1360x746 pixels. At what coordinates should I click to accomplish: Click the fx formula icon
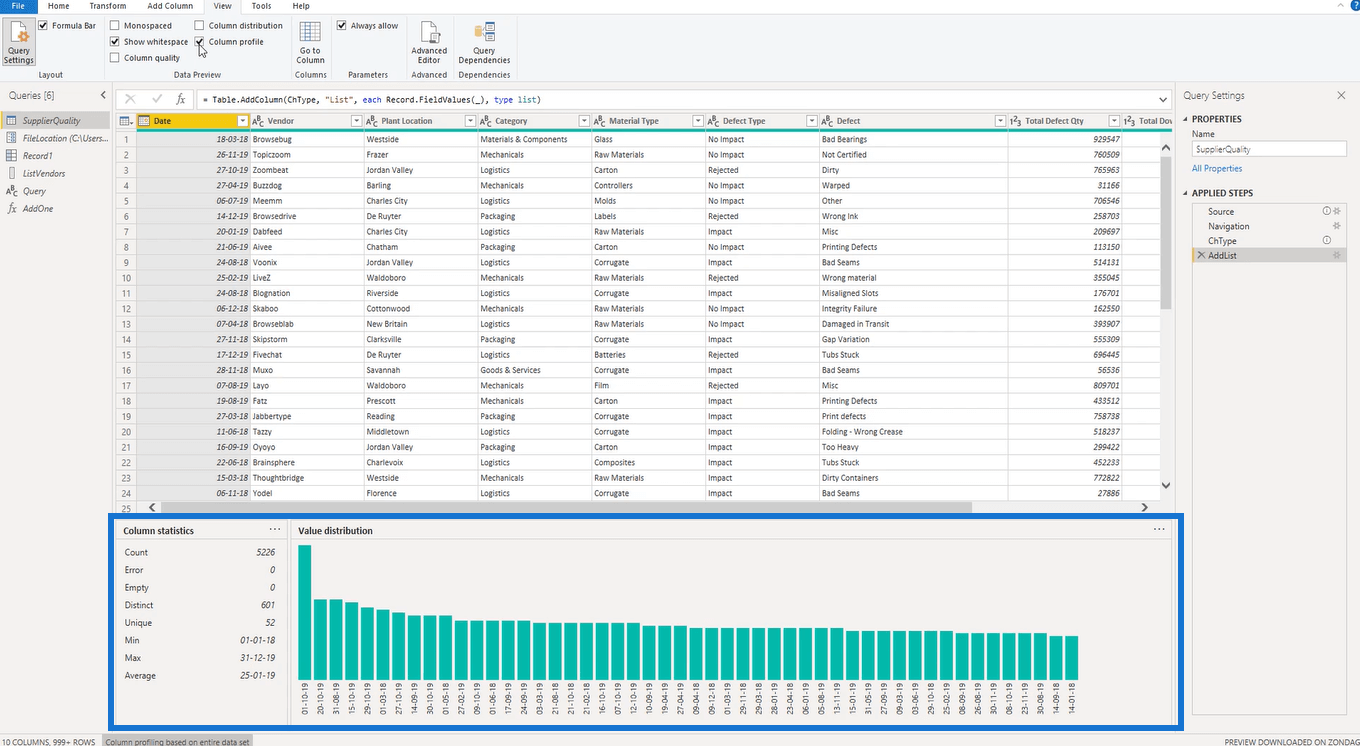click(181, 100)
